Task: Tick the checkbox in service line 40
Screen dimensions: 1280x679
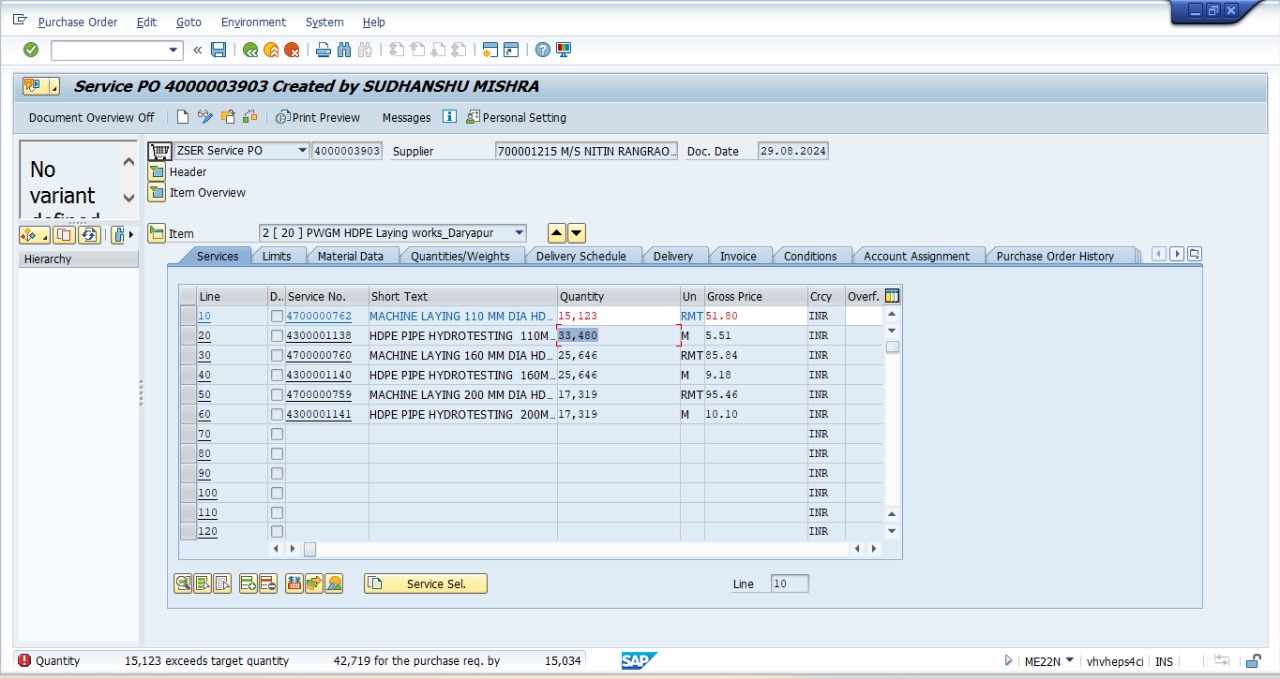Action: tap(277, 375)
